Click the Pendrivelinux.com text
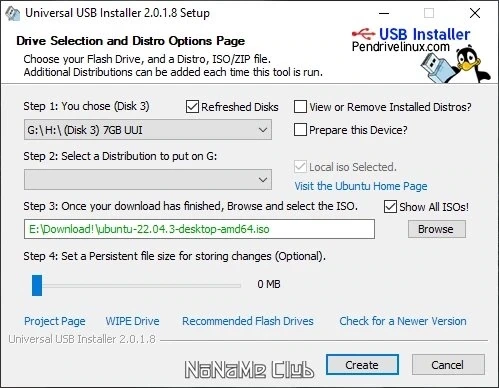499x388 pixels. pyautogui.click(x=401, y=47)
